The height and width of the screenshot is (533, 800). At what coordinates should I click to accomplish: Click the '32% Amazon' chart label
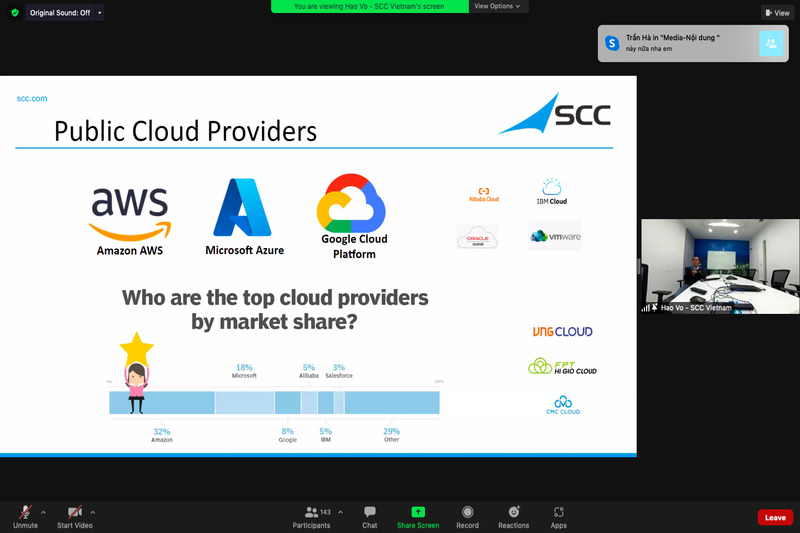pyautogui.click(x=162, y=435)
